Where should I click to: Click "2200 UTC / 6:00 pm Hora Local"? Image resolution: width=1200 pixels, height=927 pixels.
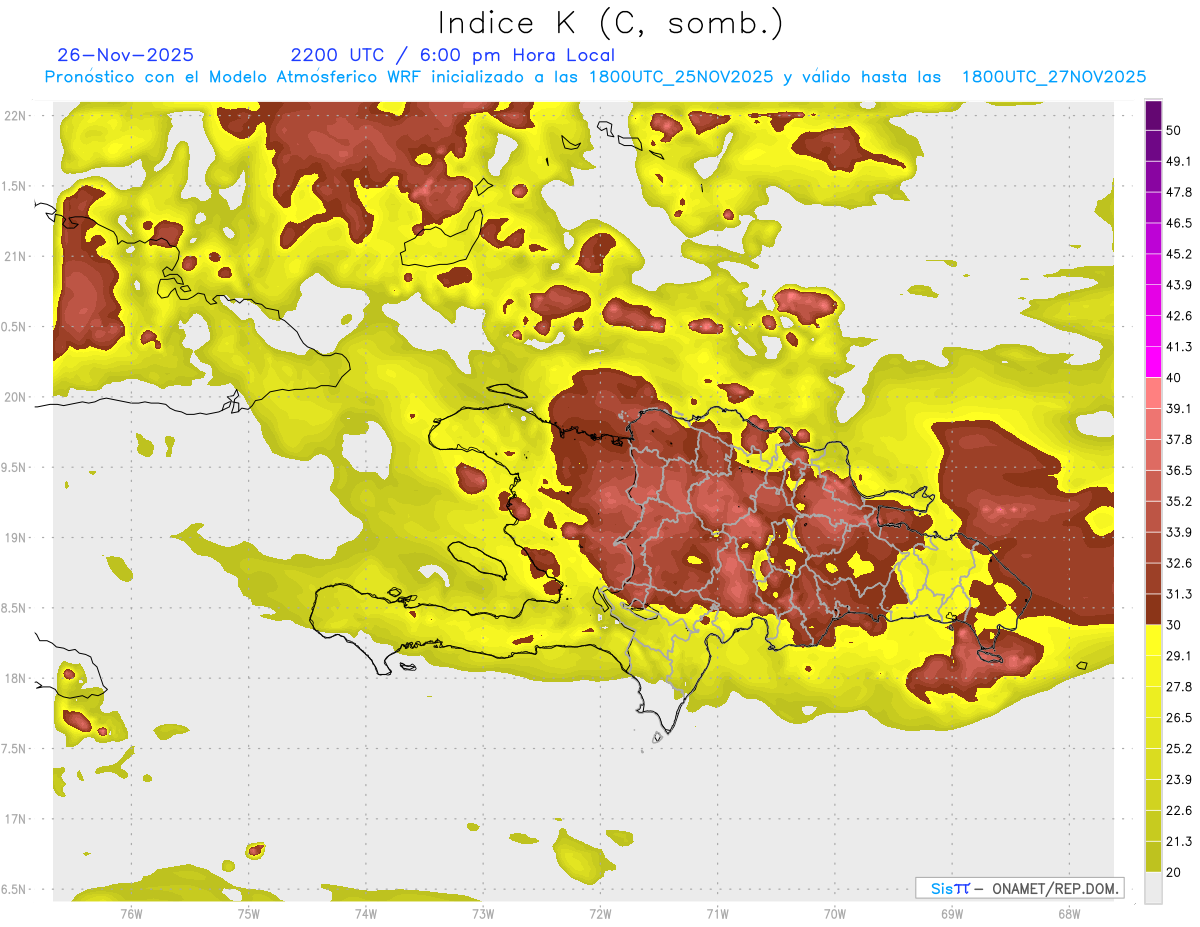pyautogui.click(x=453, y=55)
